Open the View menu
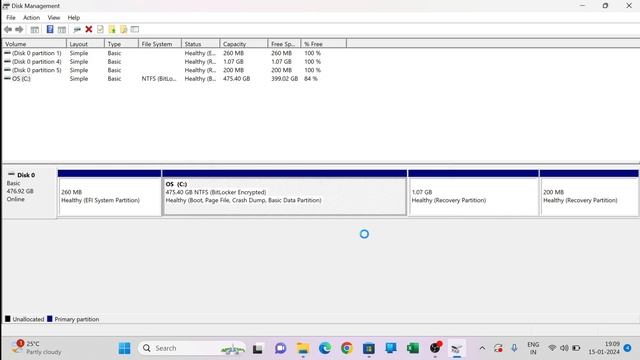The width and height of the screenshot is (640, 360). 53,18
